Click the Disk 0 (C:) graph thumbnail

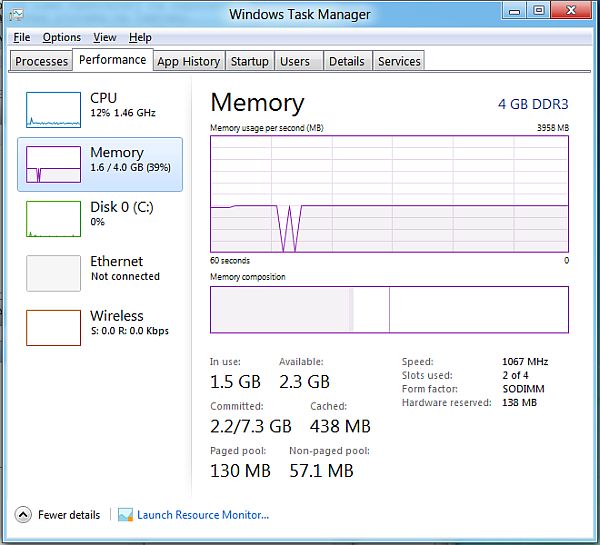(x=53, y=219)
